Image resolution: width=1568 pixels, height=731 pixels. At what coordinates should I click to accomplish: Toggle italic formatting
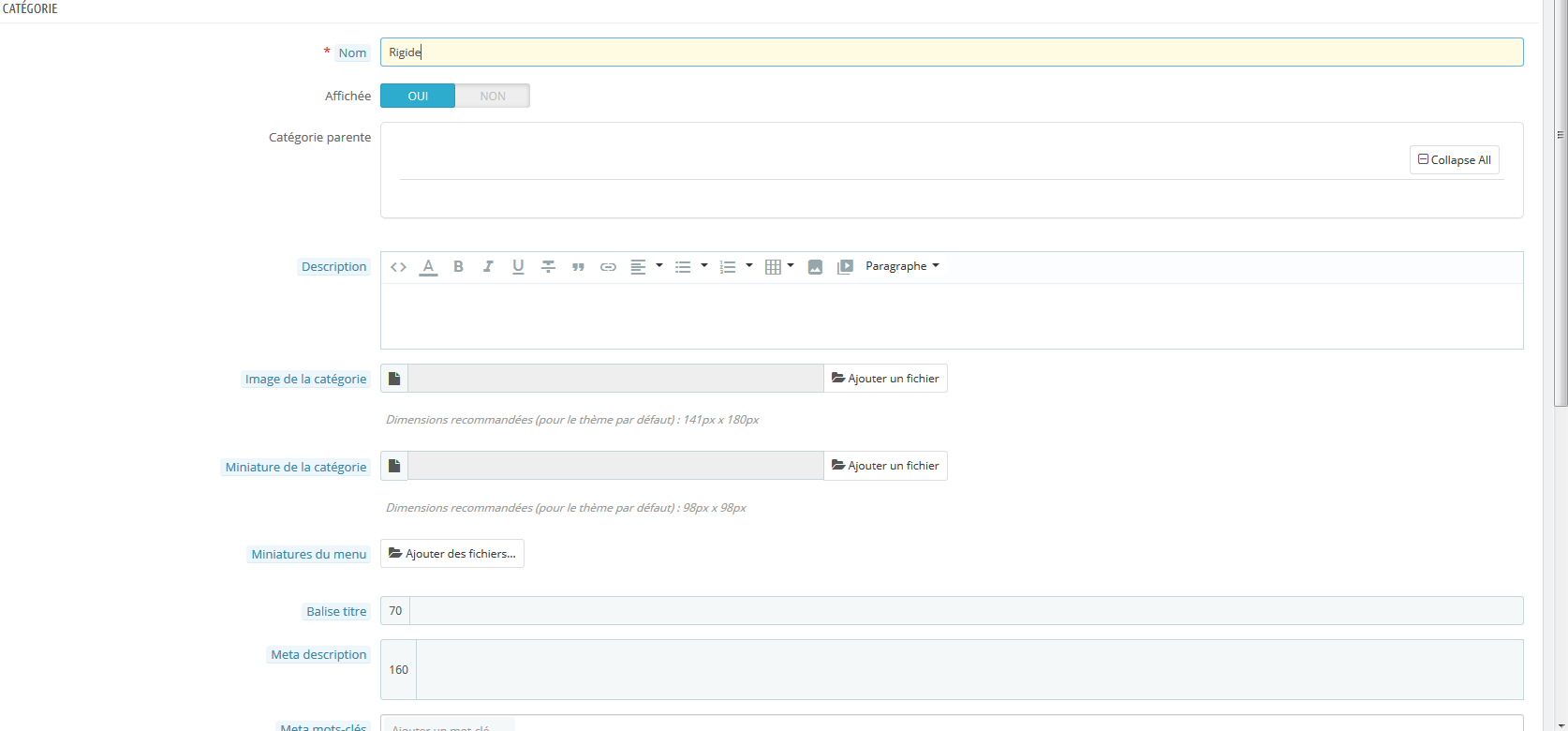click(x=488, y=267)
